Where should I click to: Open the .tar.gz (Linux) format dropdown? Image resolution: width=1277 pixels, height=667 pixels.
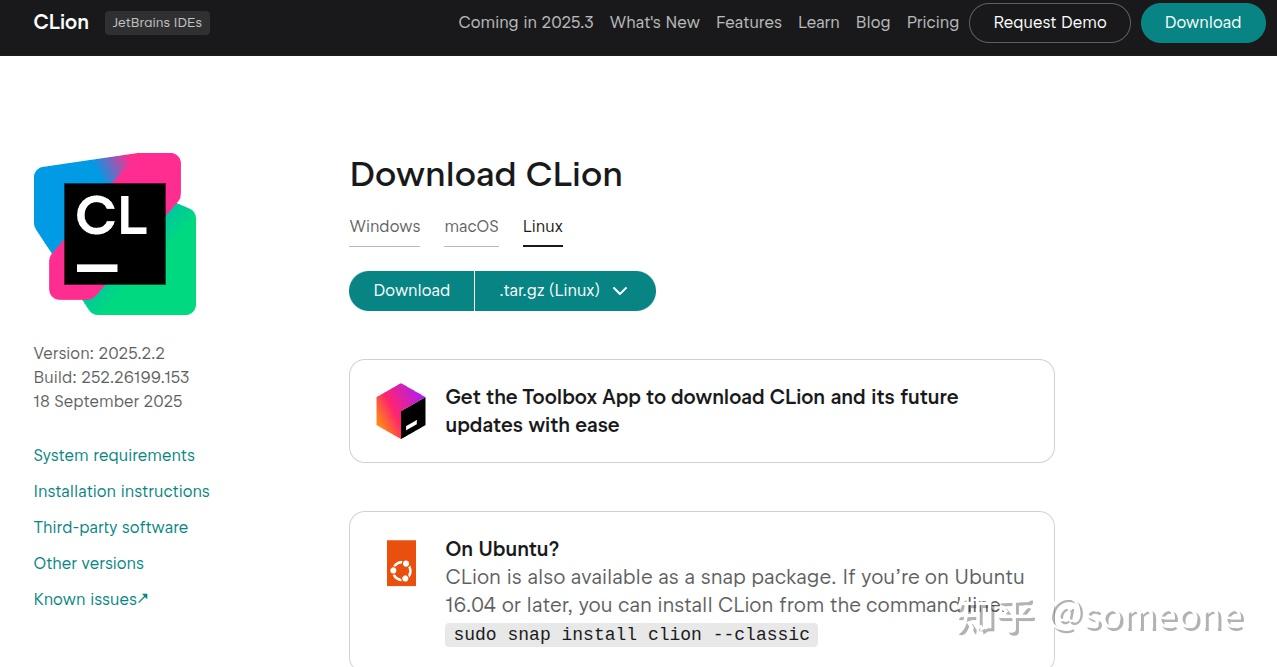(x=548, y=290)
